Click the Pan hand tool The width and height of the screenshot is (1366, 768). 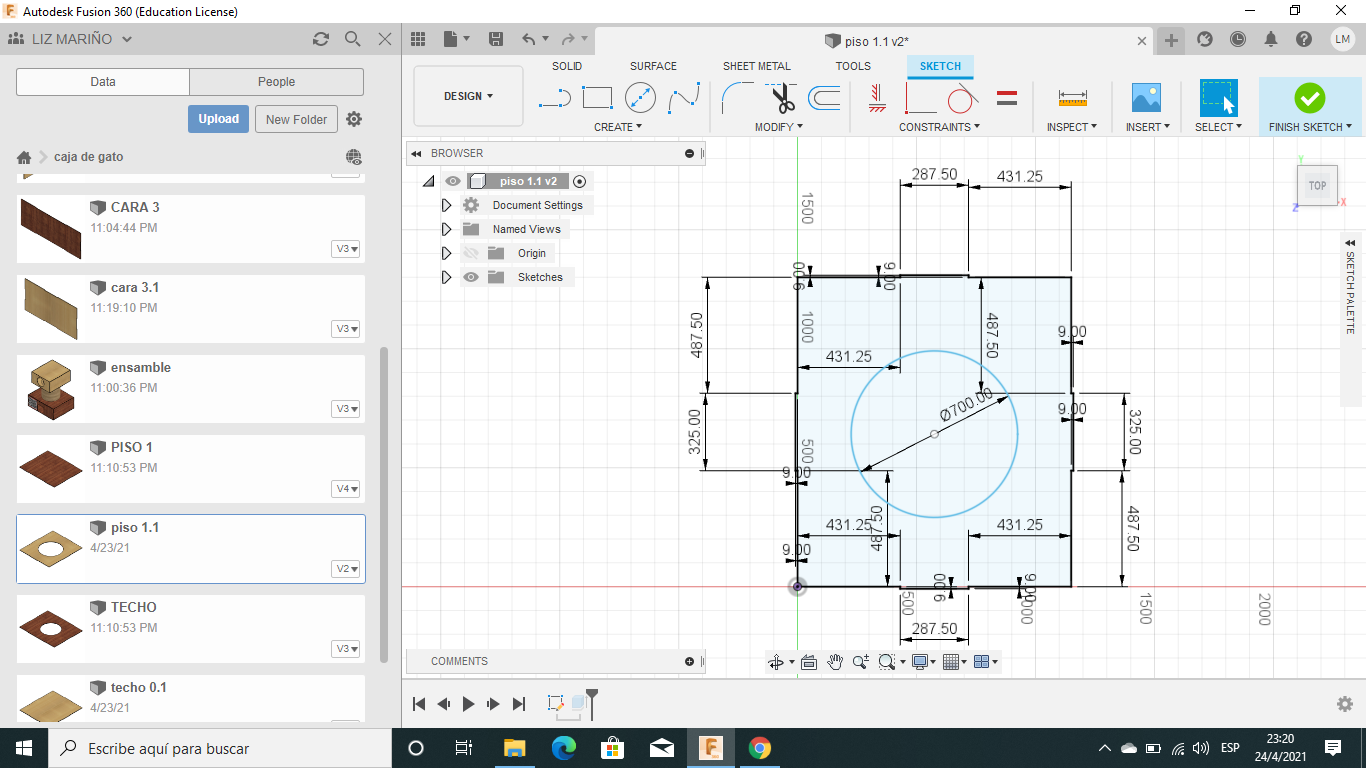(x=835, y=661)
